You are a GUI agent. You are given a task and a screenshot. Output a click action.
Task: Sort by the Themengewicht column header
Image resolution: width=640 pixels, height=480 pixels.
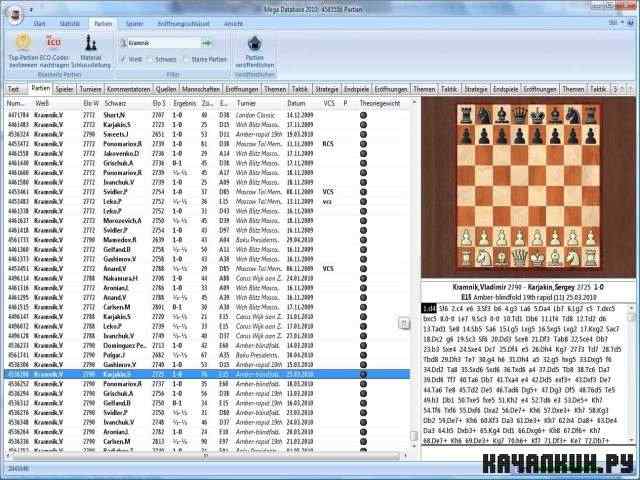tap(380, 104)
